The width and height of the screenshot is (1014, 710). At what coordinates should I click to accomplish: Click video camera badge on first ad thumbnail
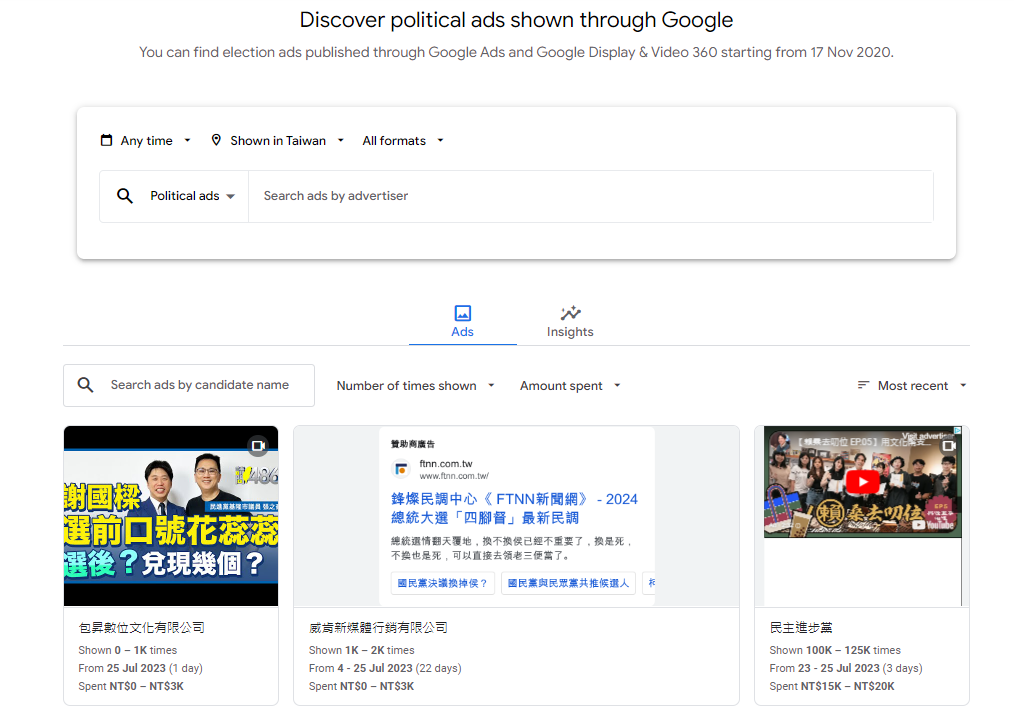(258, 446)
